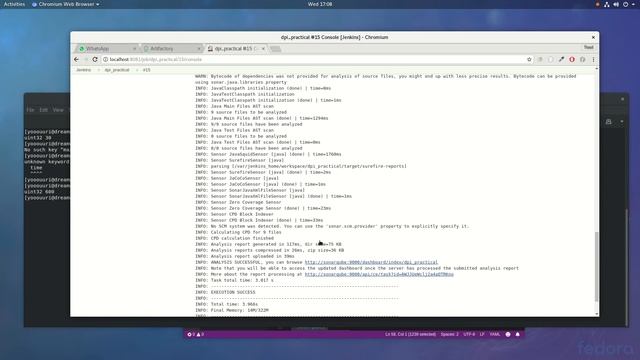
Task: Open the dpi_practical breadcrumb link
Action: pos(117,70)
